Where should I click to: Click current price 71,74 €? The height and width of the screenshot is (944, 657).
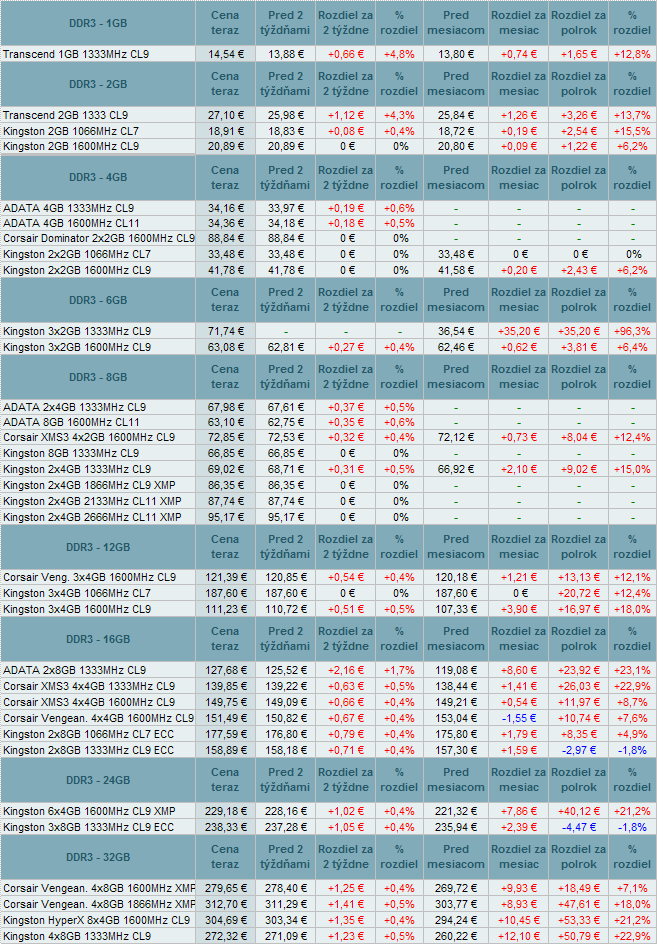point(226,331)
